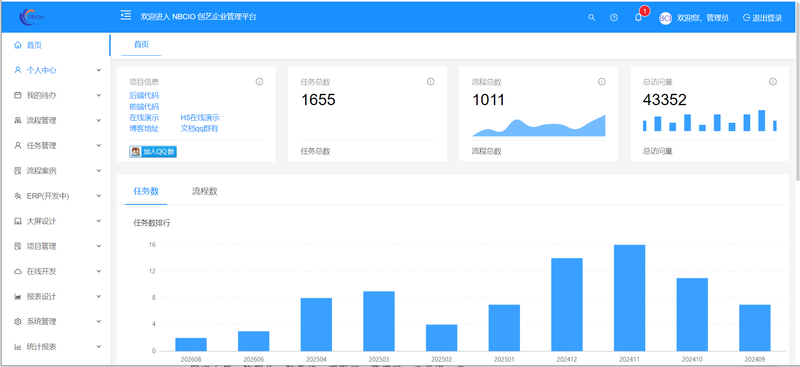The image size is (800, 367).
Task: Open the search magnifier icon in header
Action: [x=591, y=17]
